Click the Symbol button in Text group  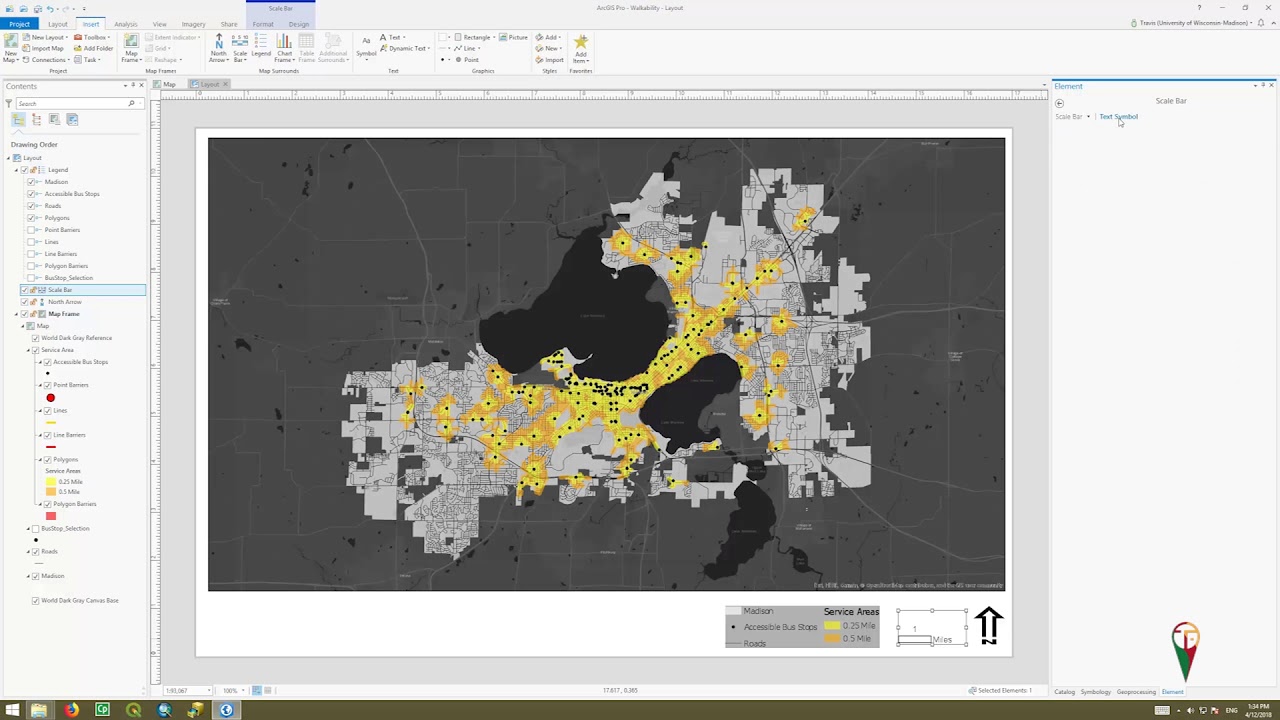point(366,46)
